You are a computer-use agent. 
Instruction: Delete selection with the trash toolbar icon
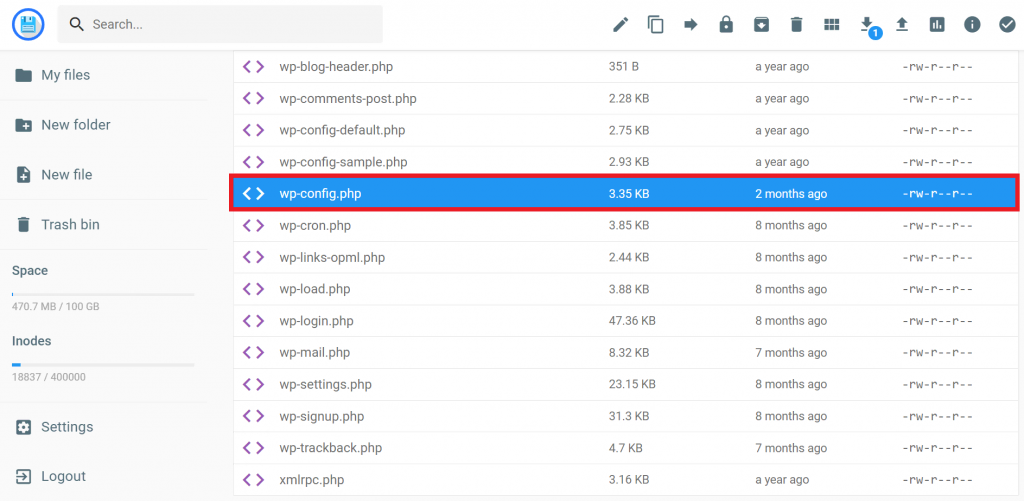(796, 25)
